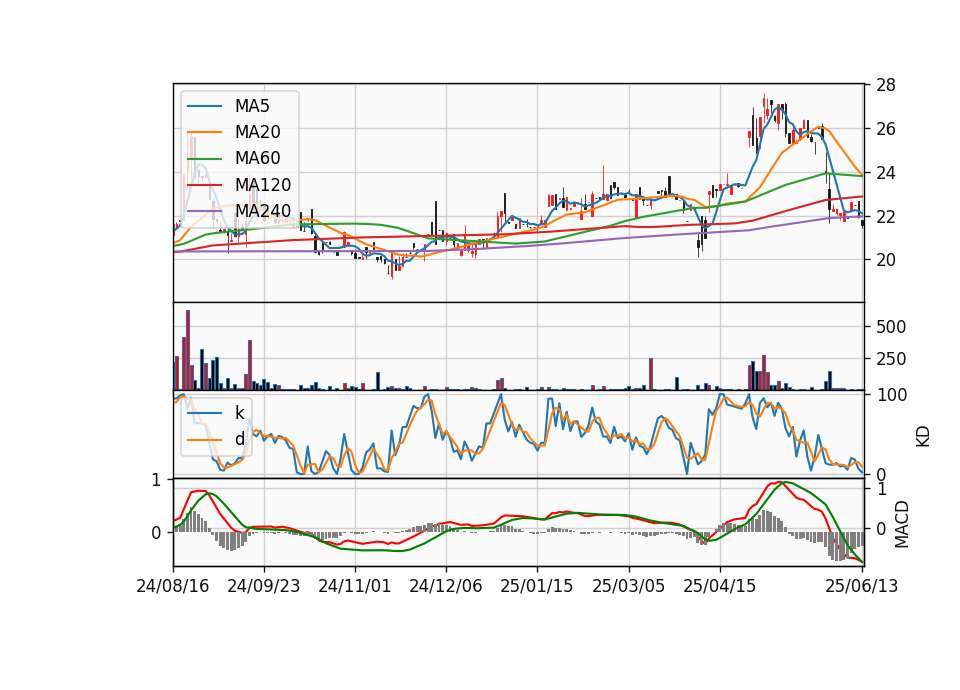This screenshot has width=960, height=690.
Task: Click the price axis value 28
Action: coord(886,85)
